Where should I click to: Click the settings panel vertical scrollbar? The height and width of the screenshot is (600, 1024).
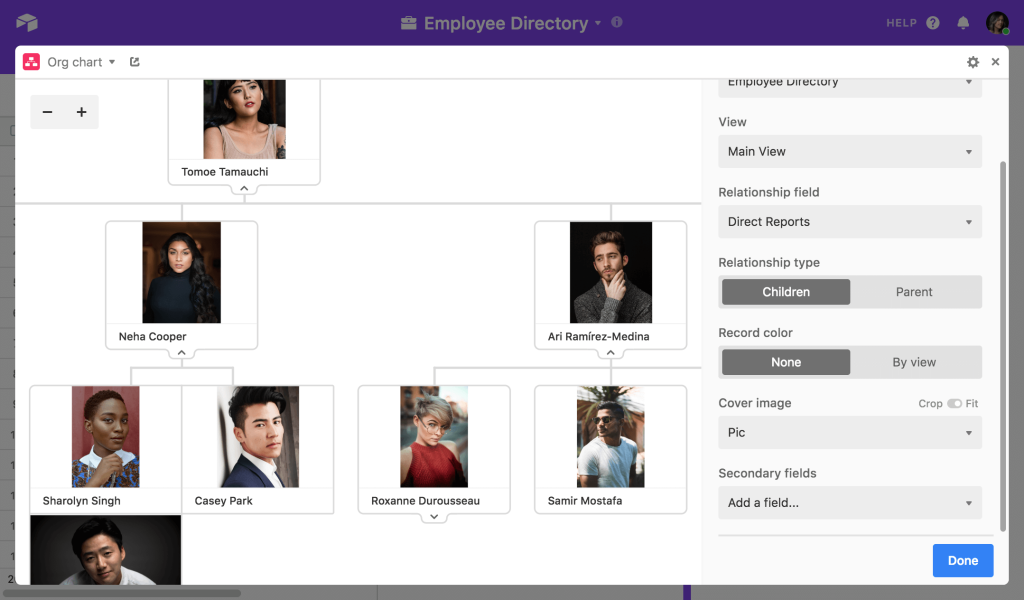1003,346
